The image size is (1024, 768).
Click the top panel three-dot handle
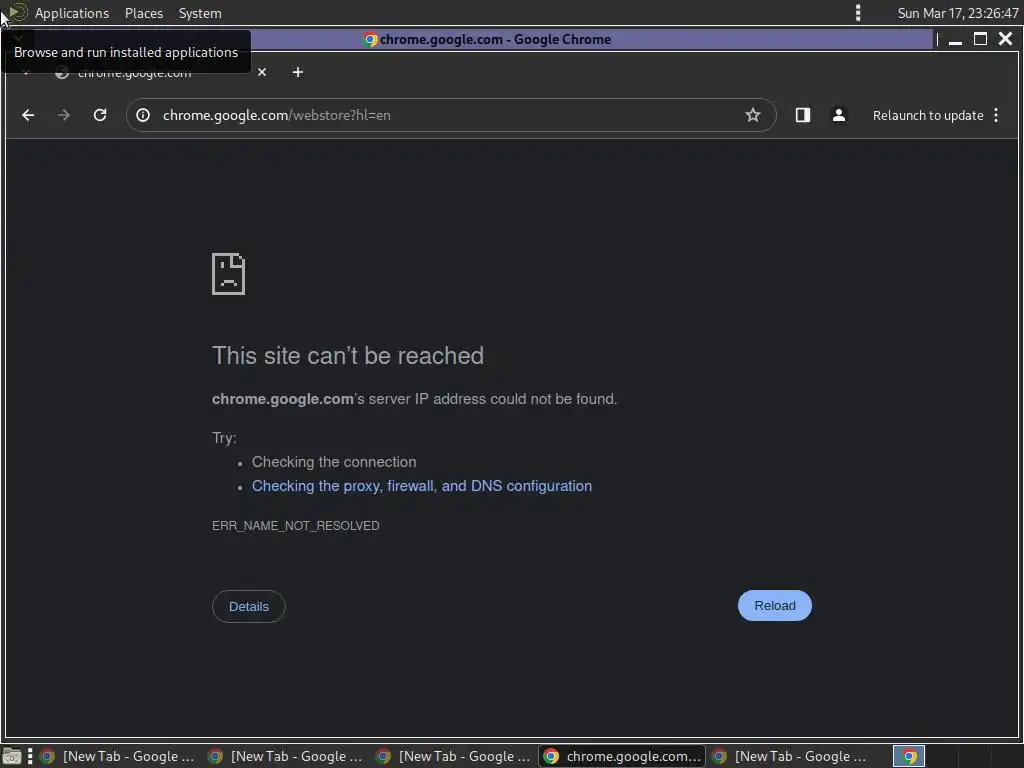coord(857,13)
